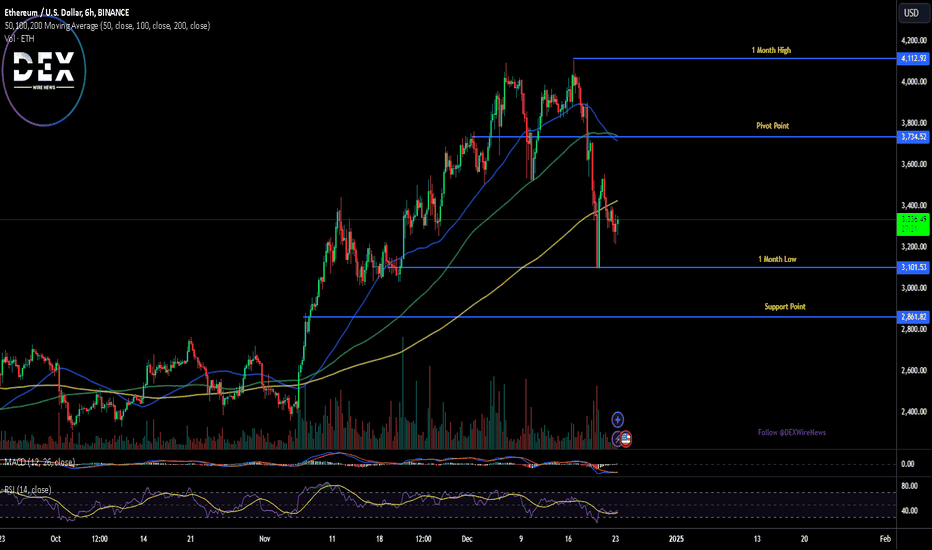
Task: Click the 3,101.53 price label
Action: tap(913, 268)
